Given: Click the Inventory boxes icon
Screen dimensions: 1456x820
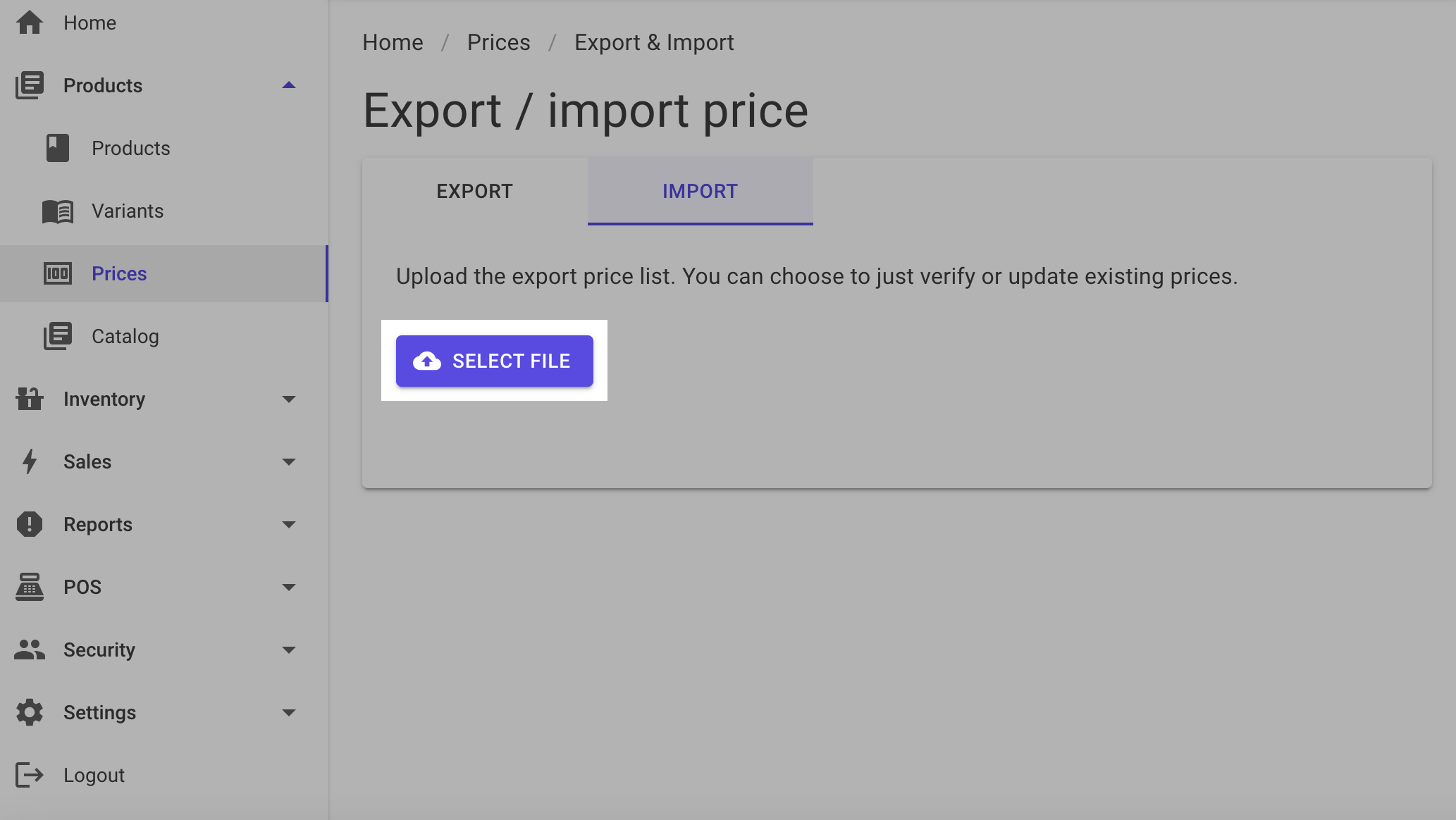Looking at the screenshot, I should [x=30, y=399].
